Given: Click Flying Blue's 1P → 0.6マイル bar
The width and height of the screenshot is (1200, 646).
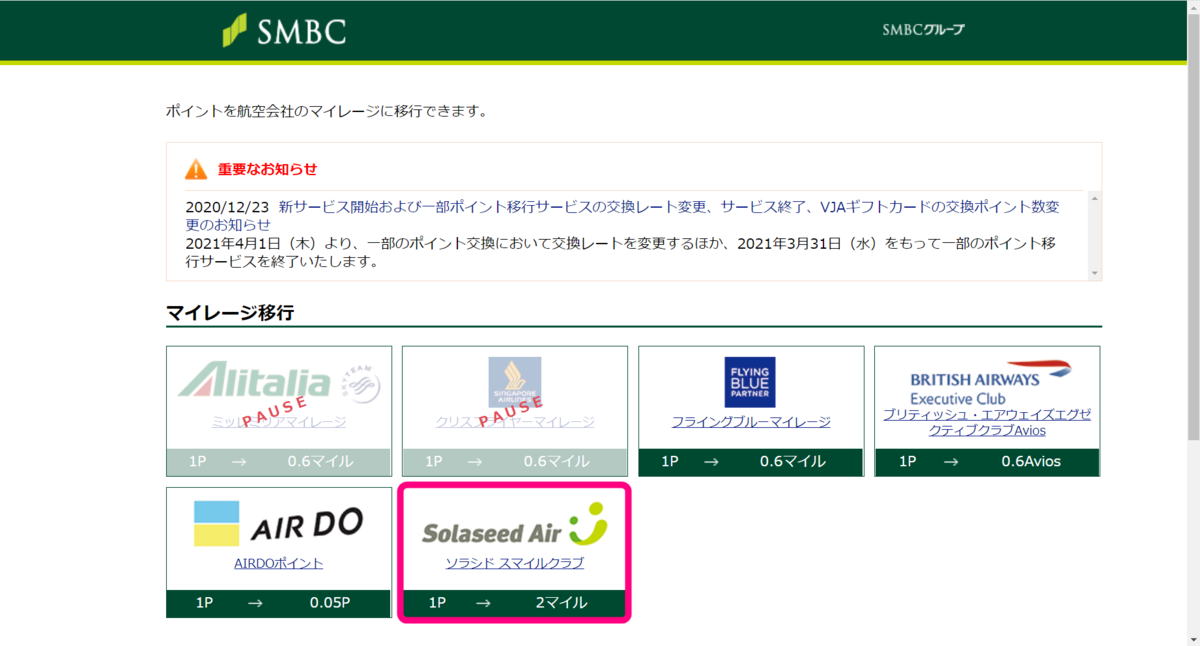Looking at the screenshot, I should (751, 462).
